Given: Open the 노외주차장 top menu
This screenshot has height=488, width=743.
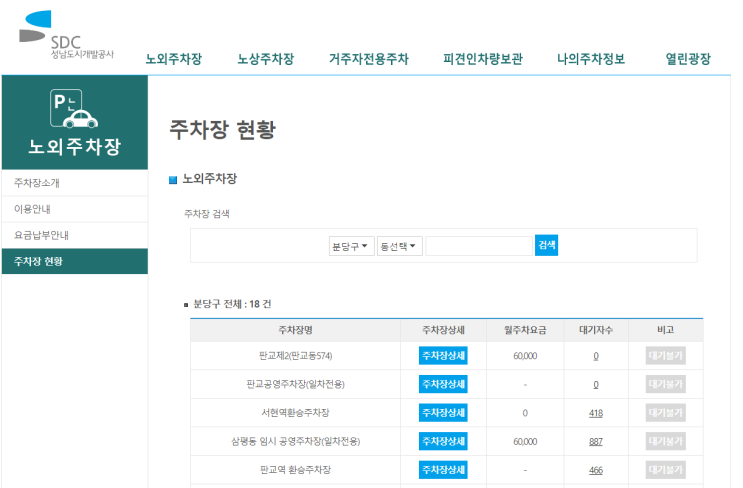Looking at the screenshot, I should [173, 59].
